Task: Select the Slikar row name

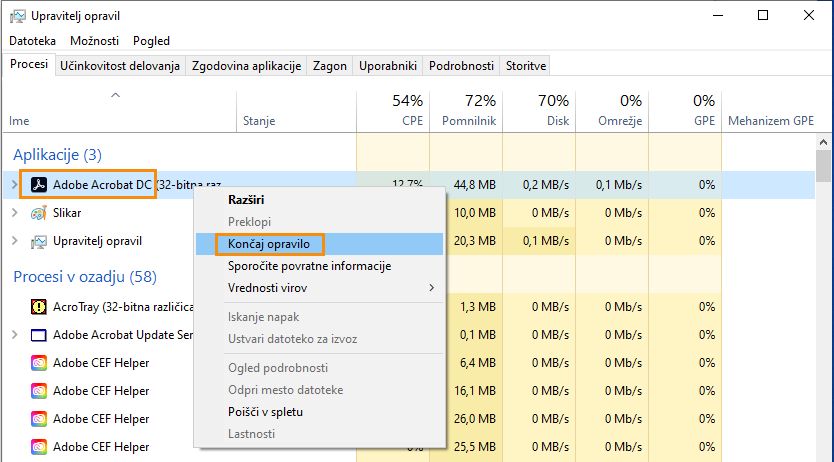Action: [x=67, y=213]
